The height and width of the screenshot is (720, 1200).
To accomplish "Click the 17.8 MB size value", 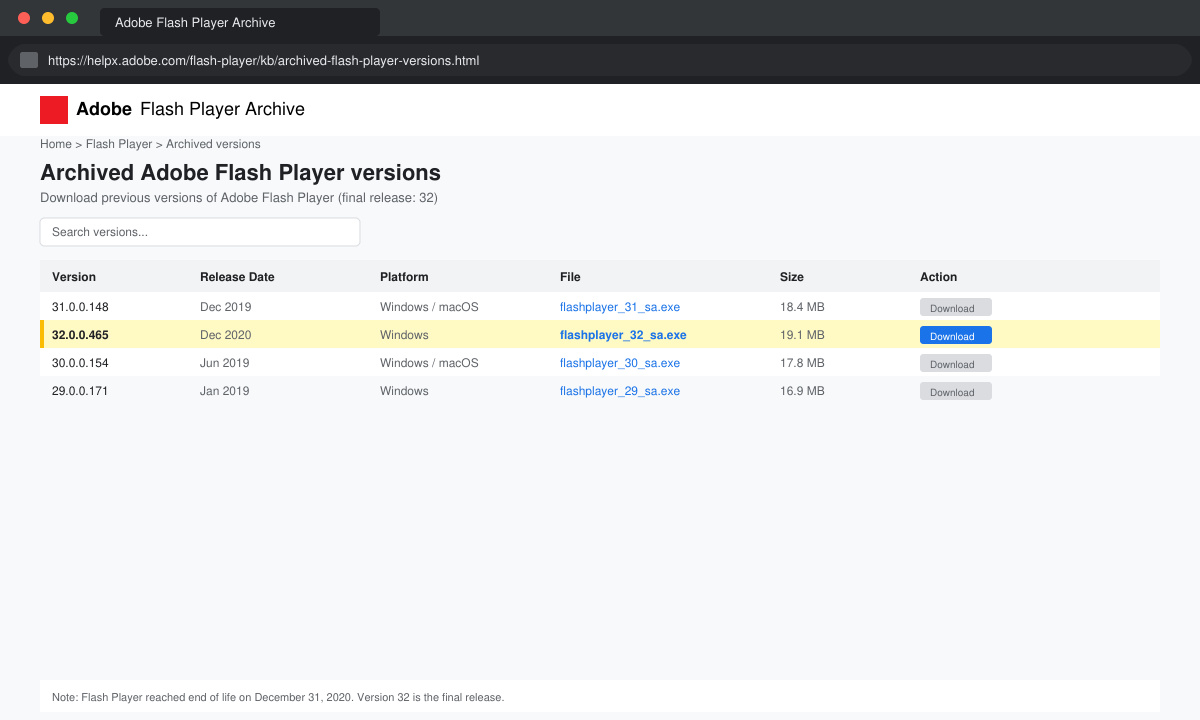I will pyautogui.click(x=802, y=363).
